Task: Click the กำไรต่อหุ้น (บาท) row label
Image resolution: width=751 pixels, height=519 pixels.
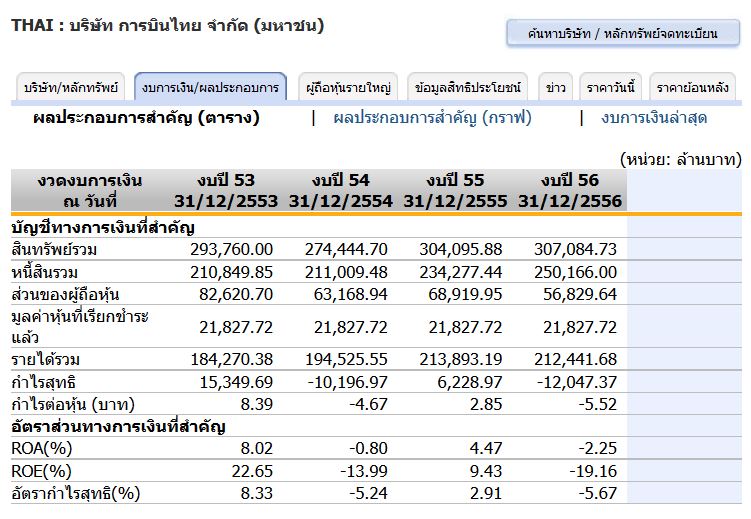Action: pyautogui.click(x=73, y=404)
